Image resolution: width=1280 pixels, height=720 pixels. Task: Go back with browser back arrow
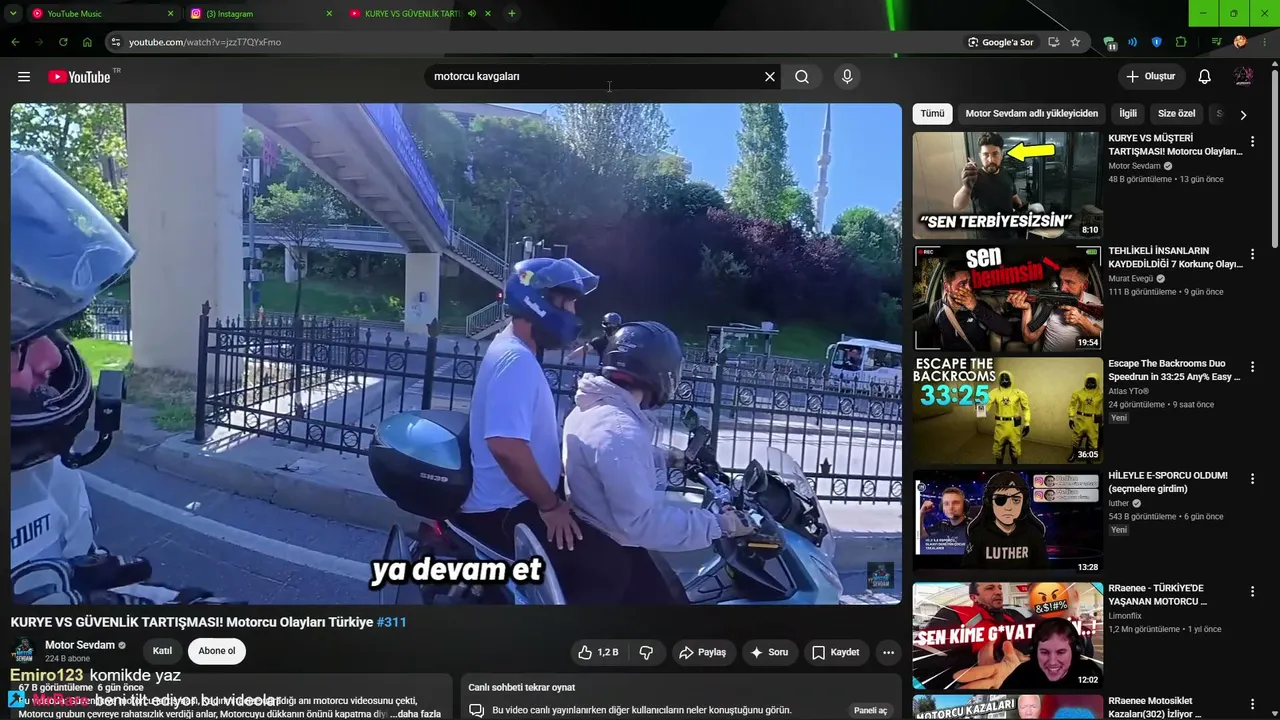click(x=15, y=42)
